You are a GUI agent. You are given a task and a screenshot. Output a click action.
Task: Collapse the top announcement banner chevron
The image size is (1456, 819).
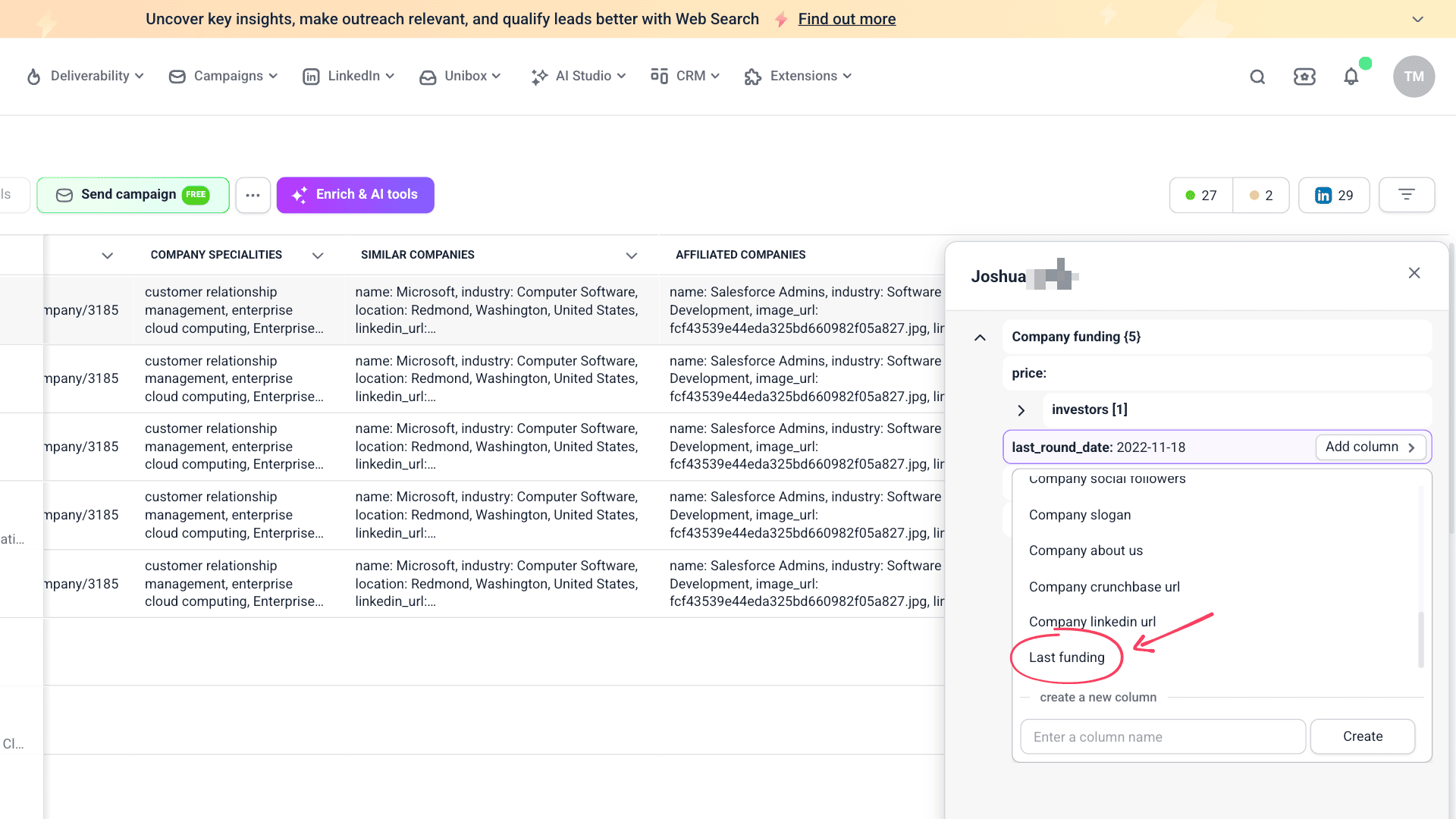tap(1417, 19)
